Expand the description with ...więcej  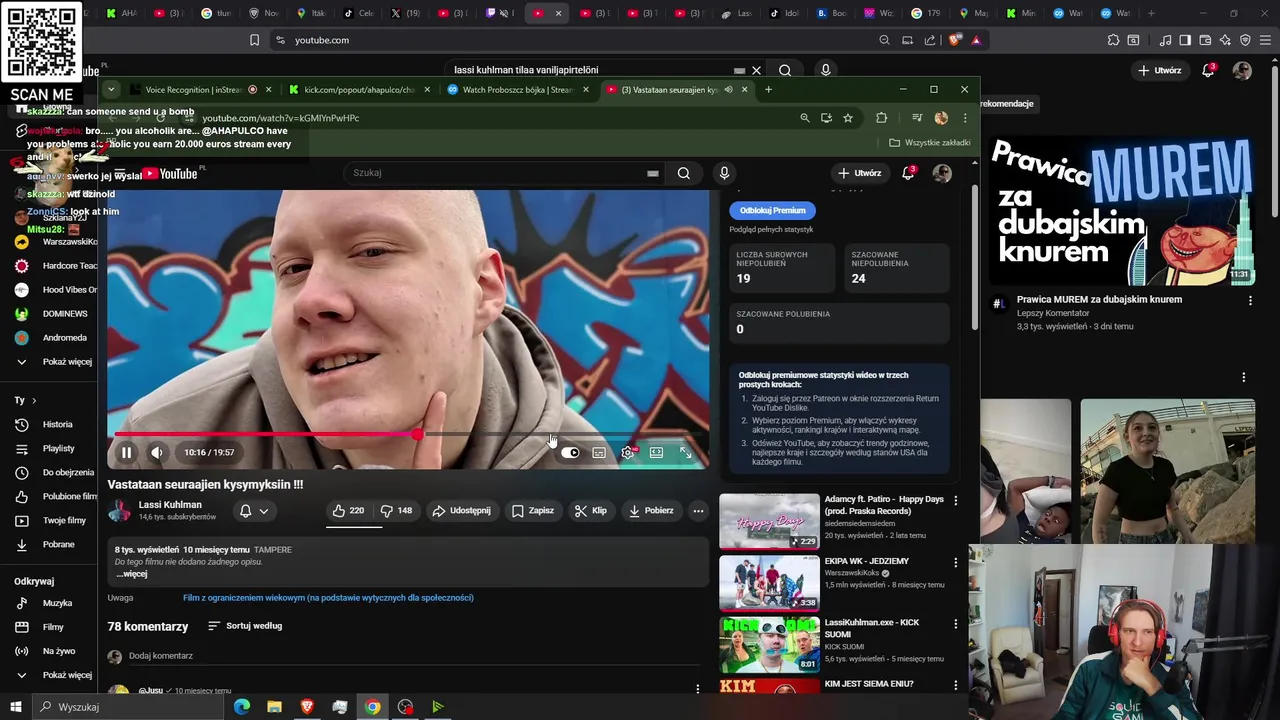(131, 574)
